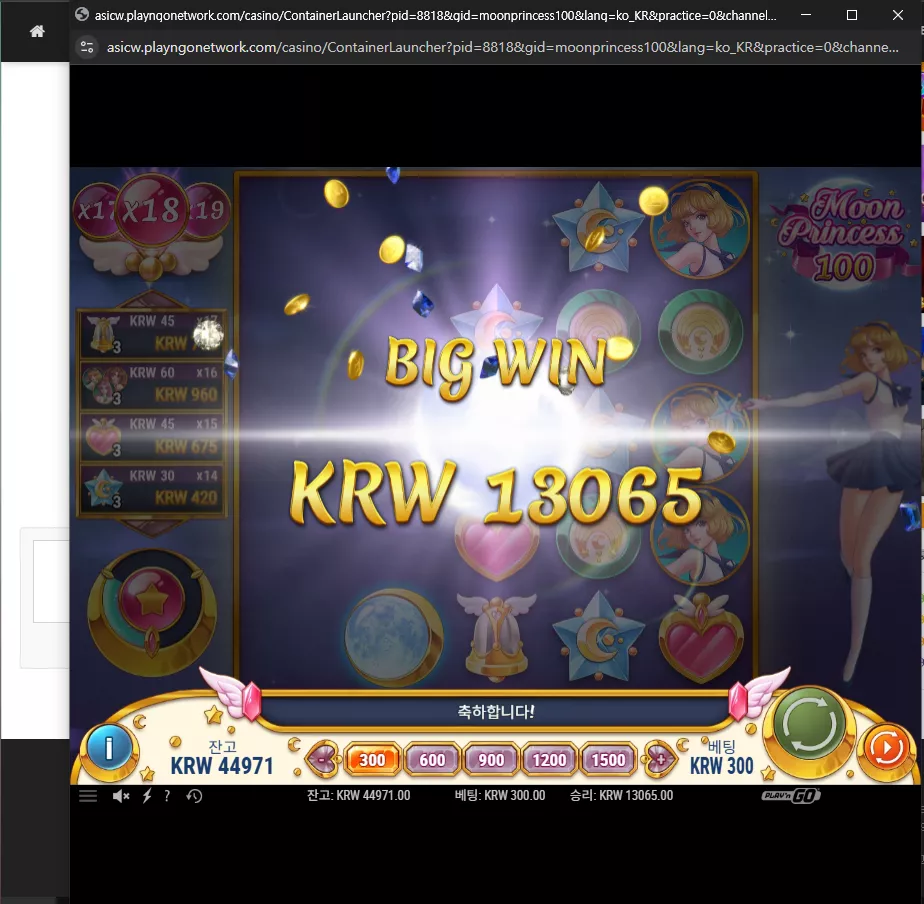924x904 pixels.
Task: Decrease bet with minus heart button
Action: [x=322, y=759]
